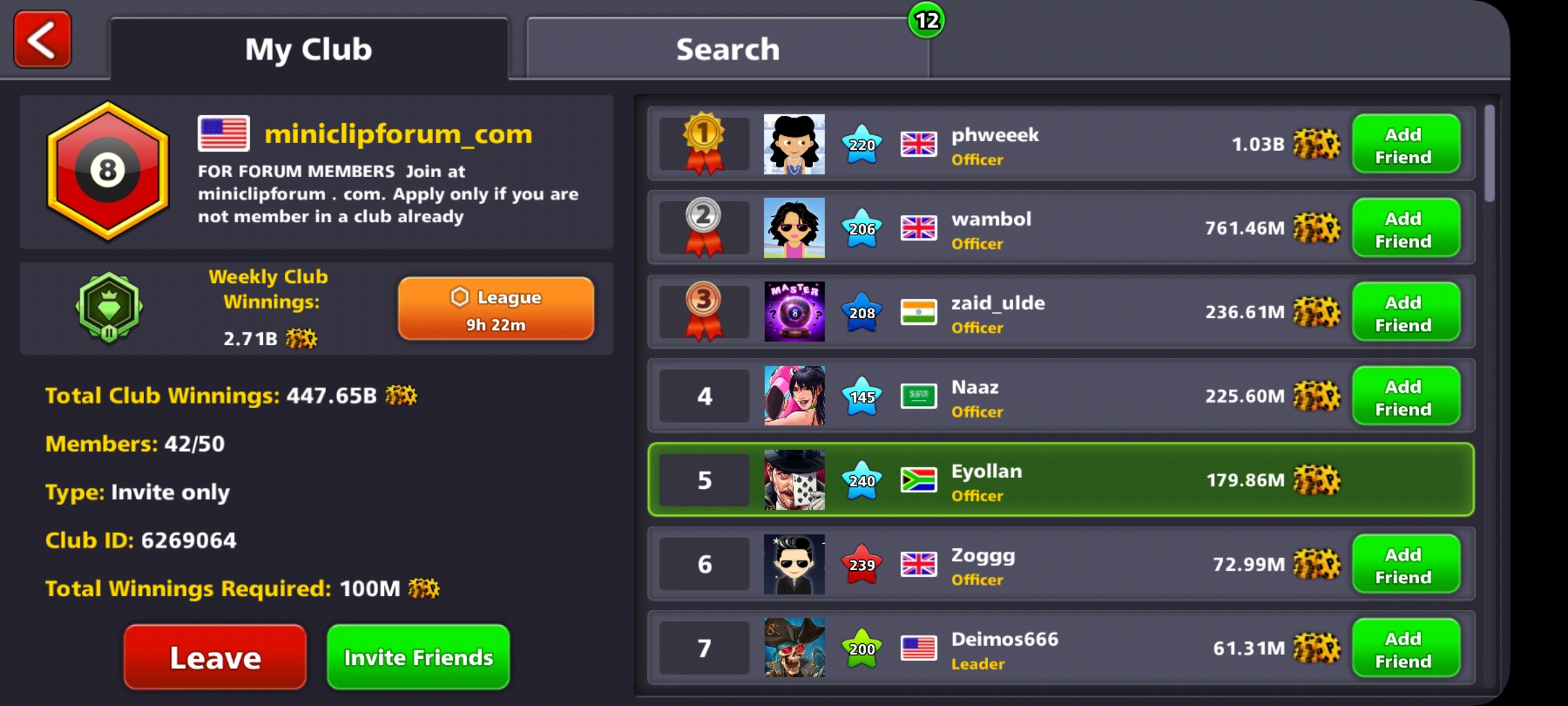Image resolution: width=1568 pixels, height=706 pixels.
Task: Add phweeek as a friend
Action: point(1406,144)
